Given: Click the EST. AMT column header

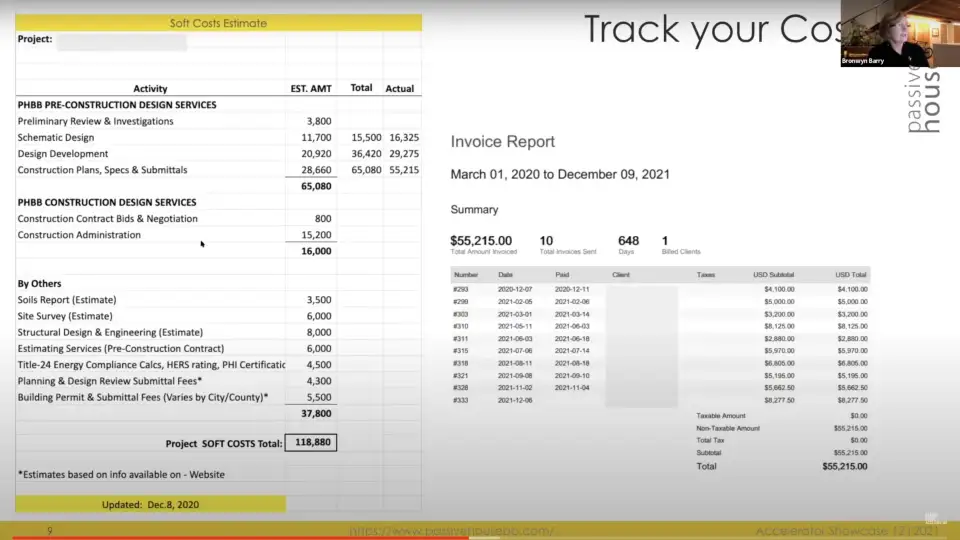Looking at the screenshot, I should point(311,88).
